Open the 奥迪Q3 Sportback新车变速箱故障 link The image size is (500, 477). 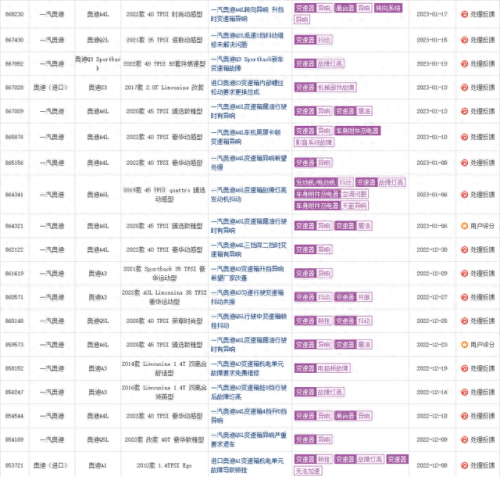click(247, 64)
